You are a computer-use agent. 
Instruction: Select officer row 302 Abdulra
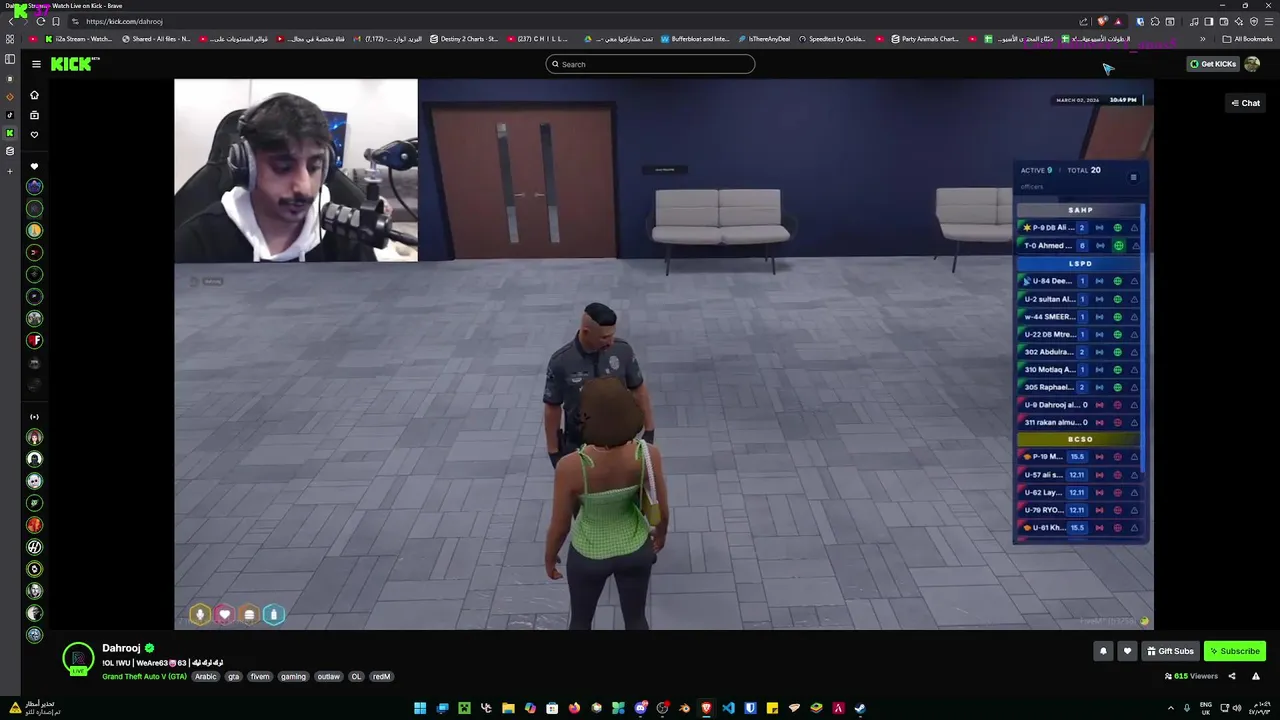(x=1080, y=352)
